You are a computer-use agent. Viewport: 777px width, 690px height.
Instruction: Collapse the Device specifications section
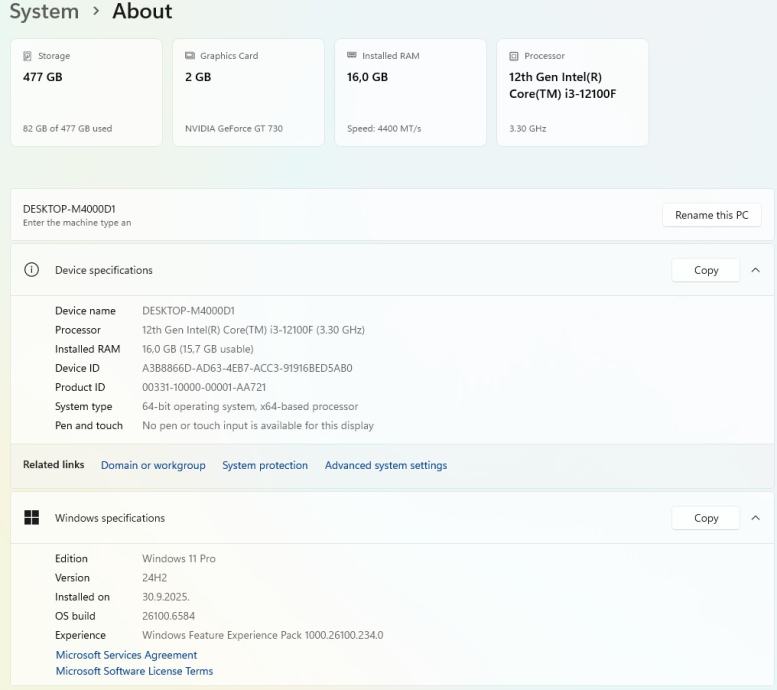point(755,270)
